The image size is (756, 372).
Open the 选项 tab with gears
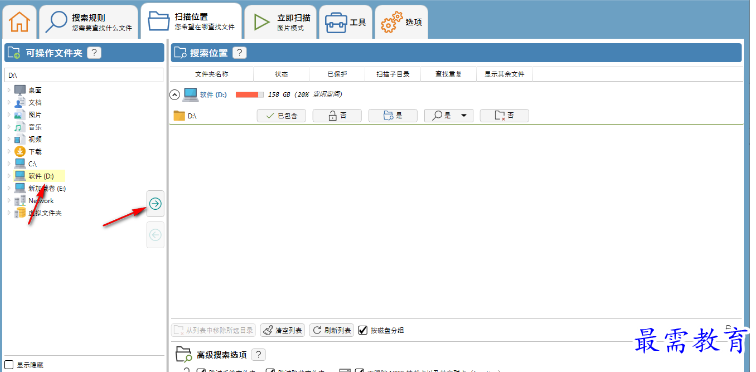[401, 22]
